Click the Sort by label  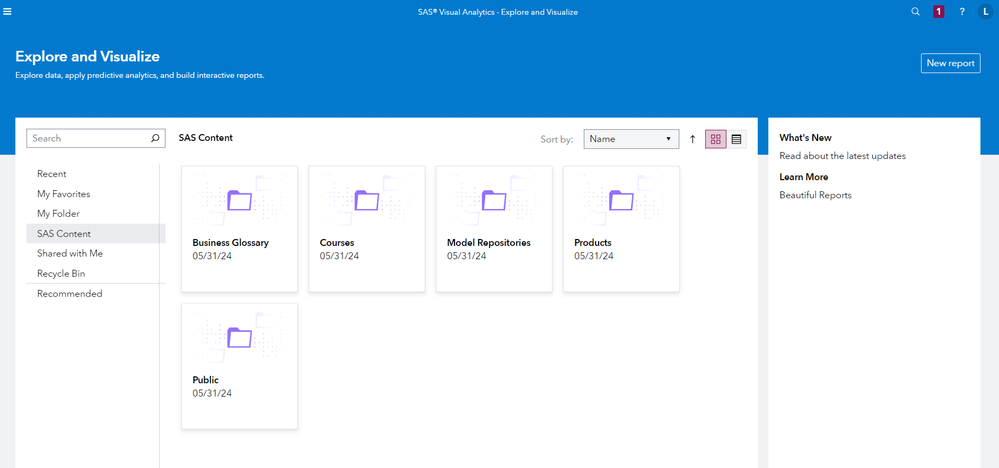coord(557,139)
